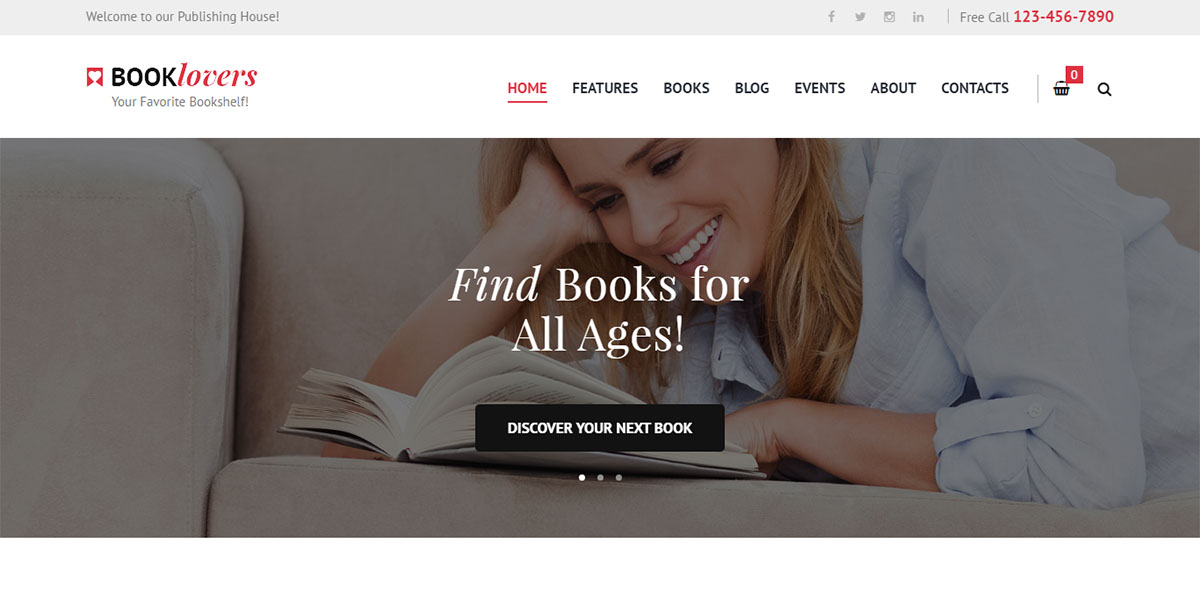
Task: Open the Twitter social icon
Action: click(860, 17)
